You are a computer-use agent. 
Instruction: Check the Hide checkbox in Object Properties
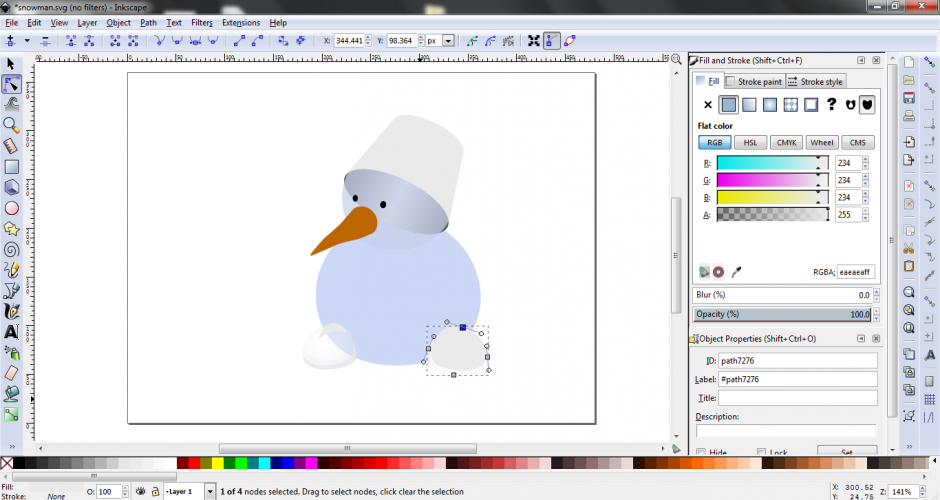click(701, 452)
